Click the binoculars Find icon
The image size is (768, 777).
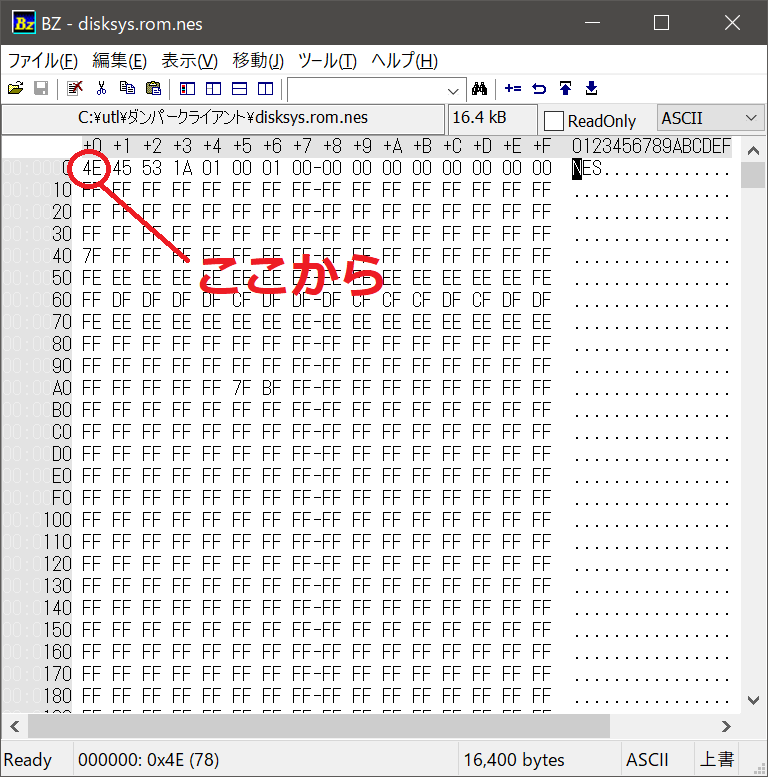click(479, 89)
